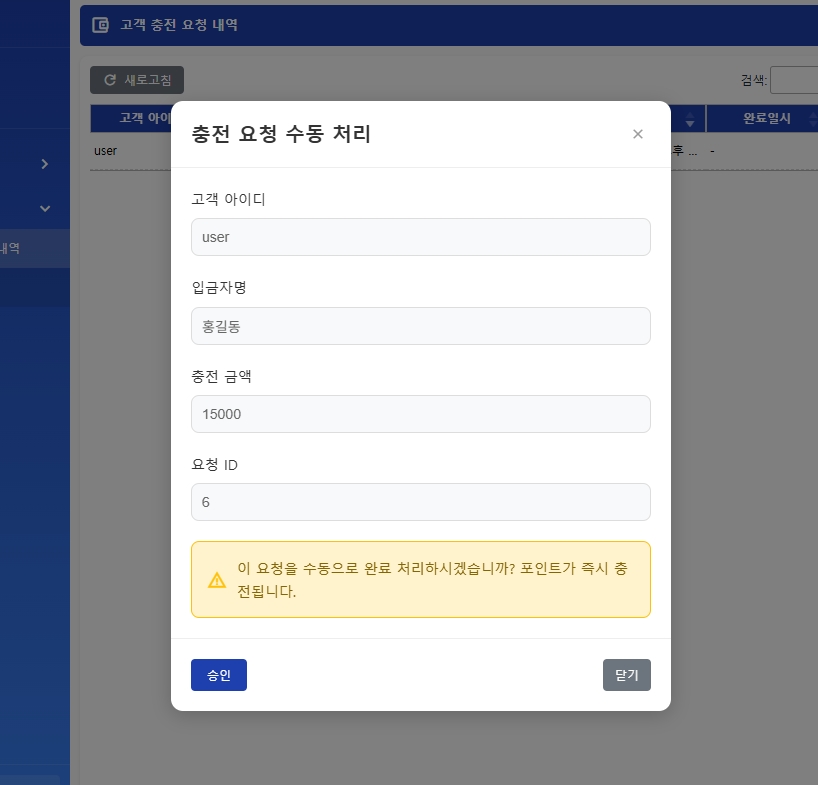Viewport: 818px width, 785px height.
Task: Click the refresh icon on 새로고침 button
Action: (x=108, y=80)
